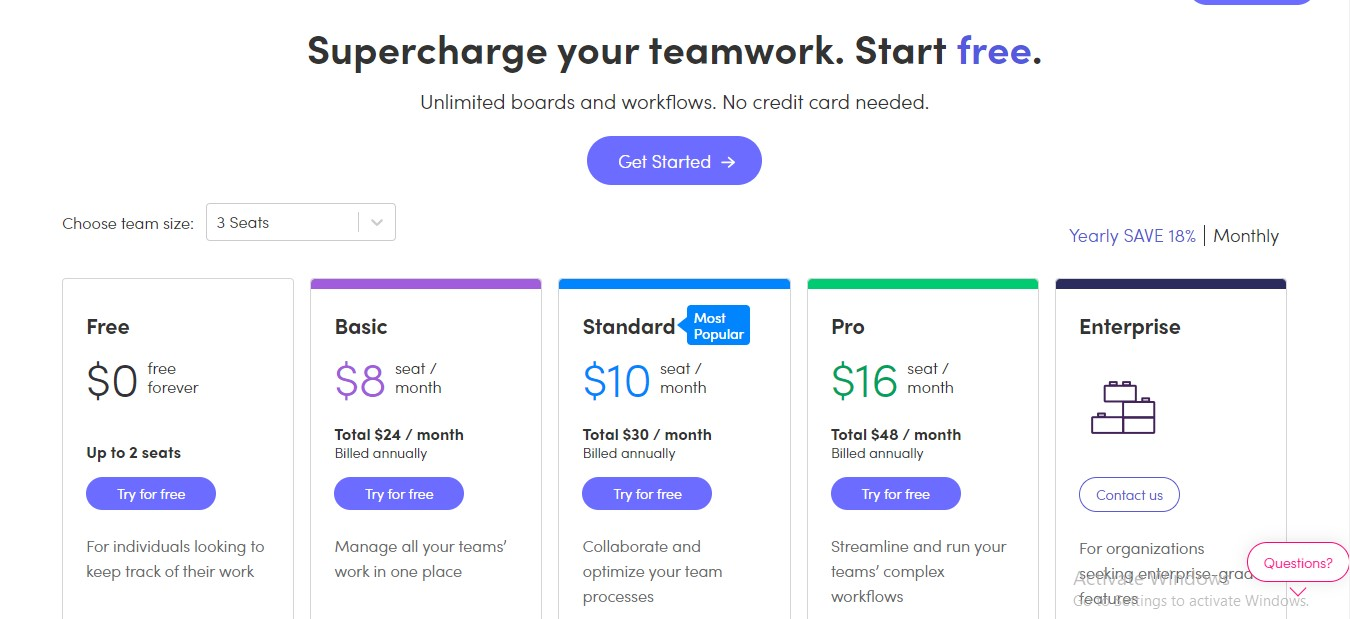
Task: Expand team size with the chevron arrow
Action: (377, 223)
